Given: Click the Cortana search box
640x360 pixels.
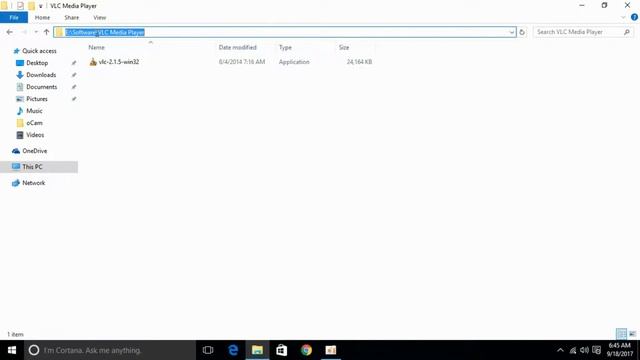Looking at the screenshot, I should [110, 350].
